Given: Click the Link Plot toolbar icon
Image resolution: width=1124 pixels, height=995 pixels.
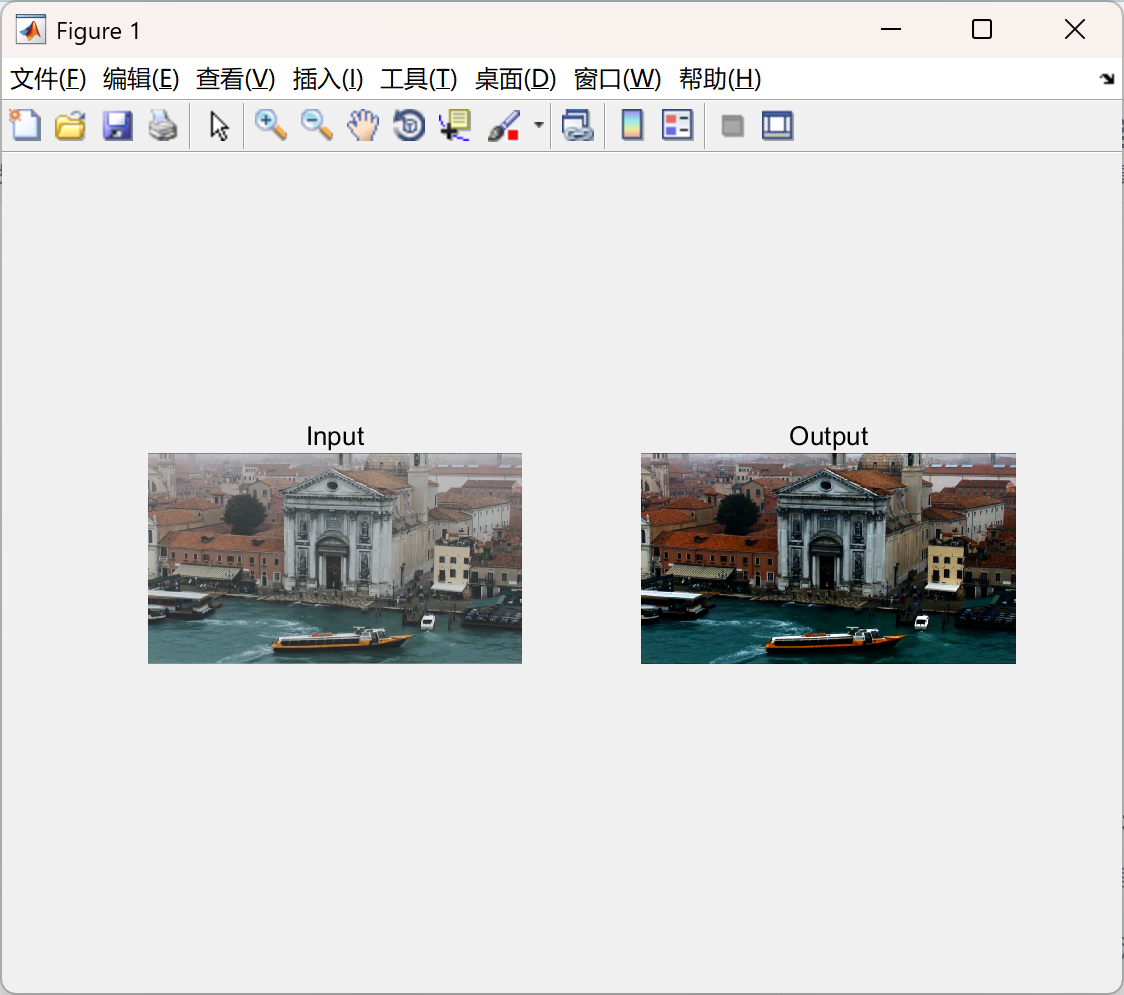Looking at the screenshot, I should pyautogui.click(x=578, y=125).
